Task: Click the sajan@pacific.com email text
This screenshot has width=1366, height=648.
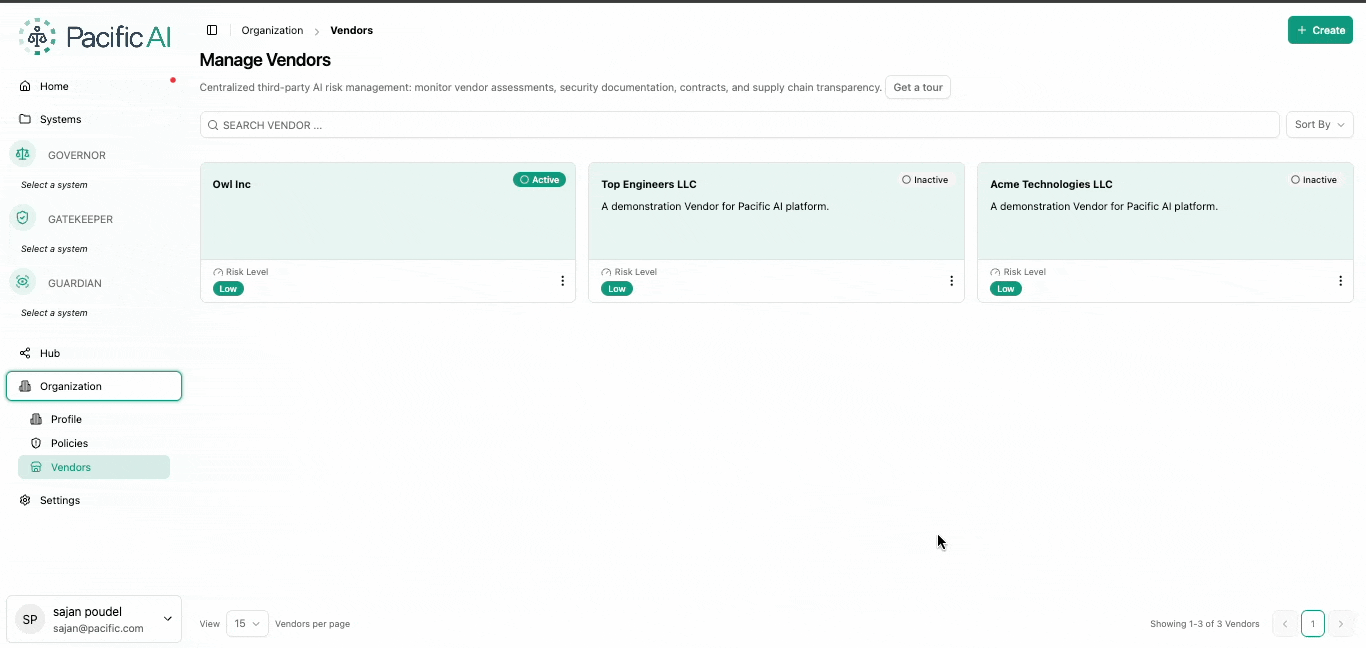Action: (x=98, y=629)
